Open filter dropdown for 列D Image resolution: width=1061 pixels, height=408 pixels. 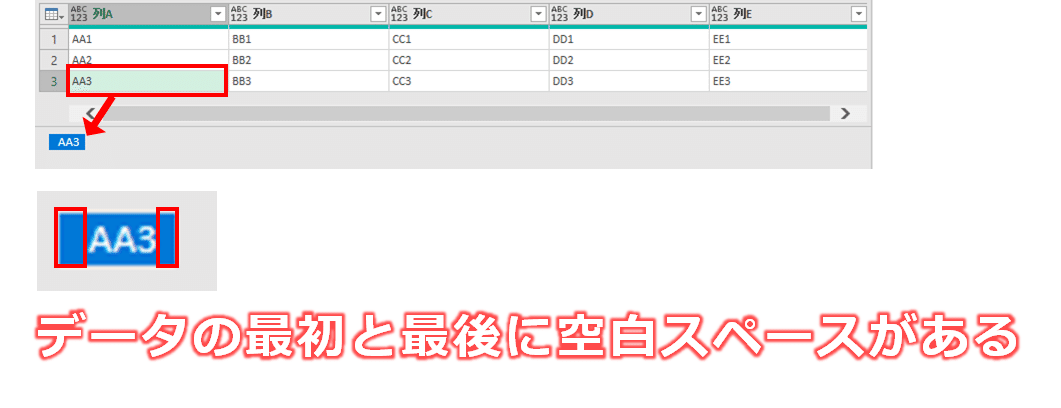click(699, 14)
